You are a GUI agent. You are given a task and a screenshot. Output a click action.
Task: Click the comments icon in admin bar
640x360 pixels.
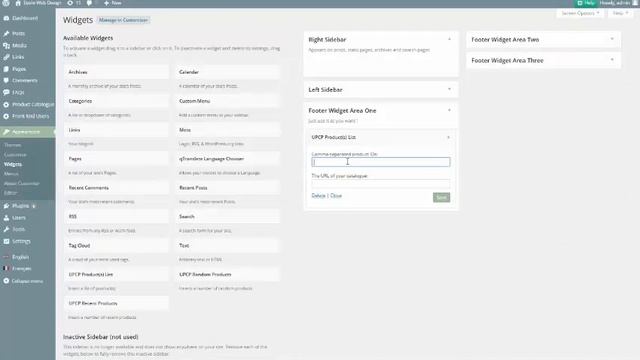[x=89, y=3]
